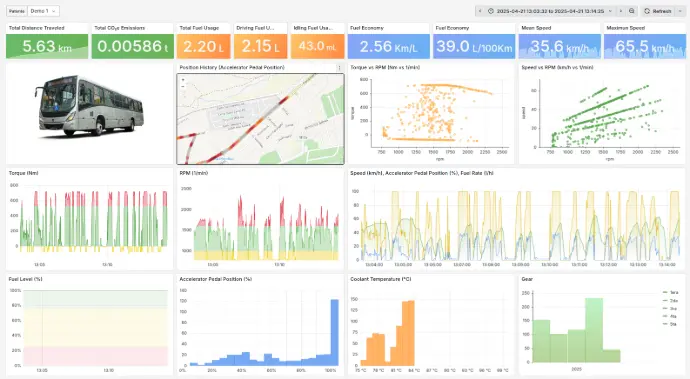Shift time range forward with right arrow

621,11
